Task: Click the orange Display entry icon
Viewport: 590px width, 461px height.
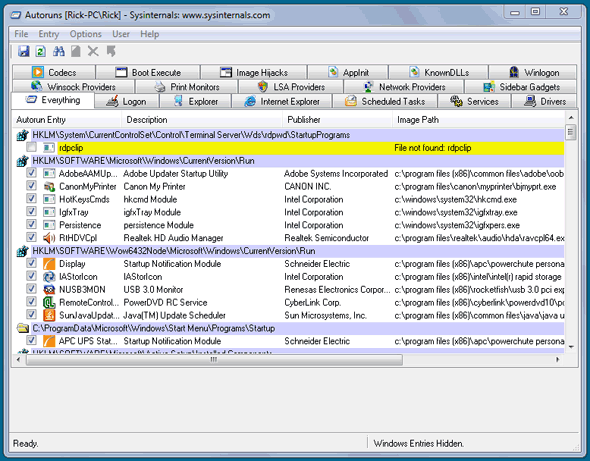Action: point(49,264)
